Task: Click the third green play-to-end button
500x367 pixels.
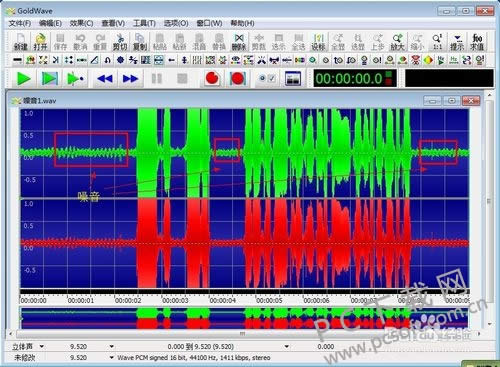Action: pyautogui.click(x=75, y=79)
